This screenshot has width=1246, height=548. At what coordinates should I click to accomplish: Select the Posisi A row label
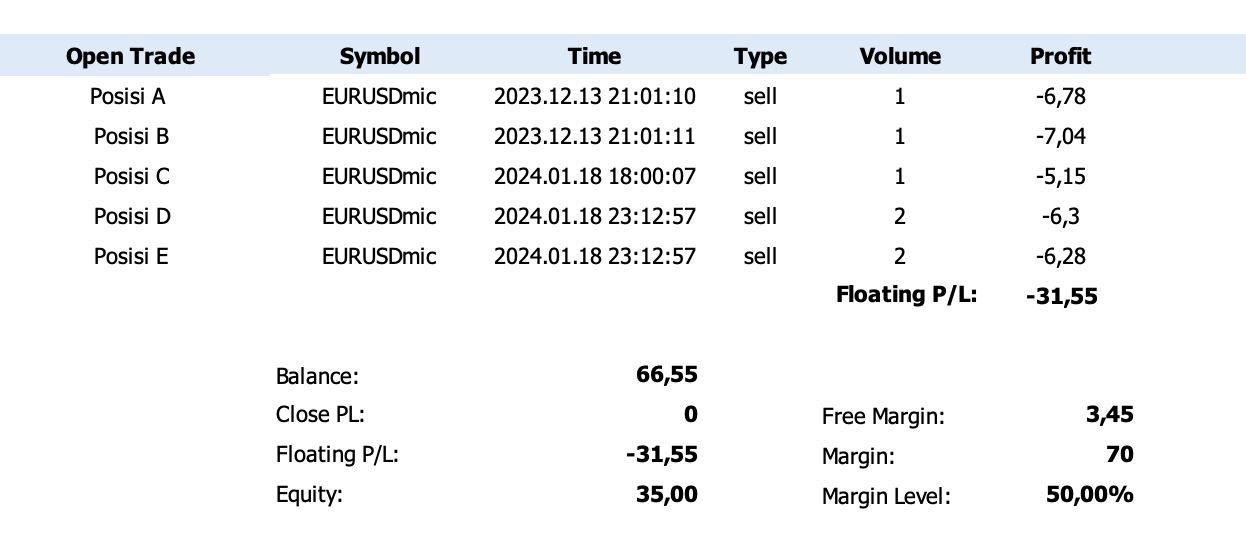click(x=128, y=97)
